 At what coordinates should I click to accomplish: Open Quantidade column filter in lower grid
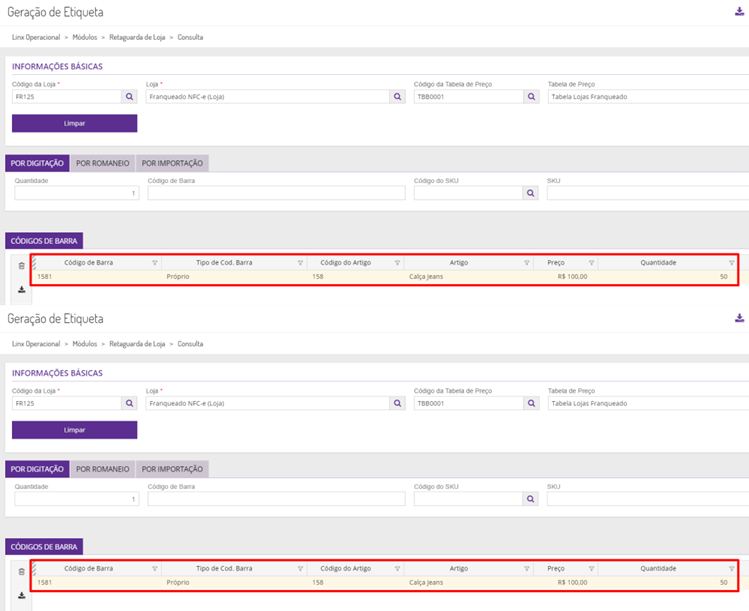[x=731, y=569]
